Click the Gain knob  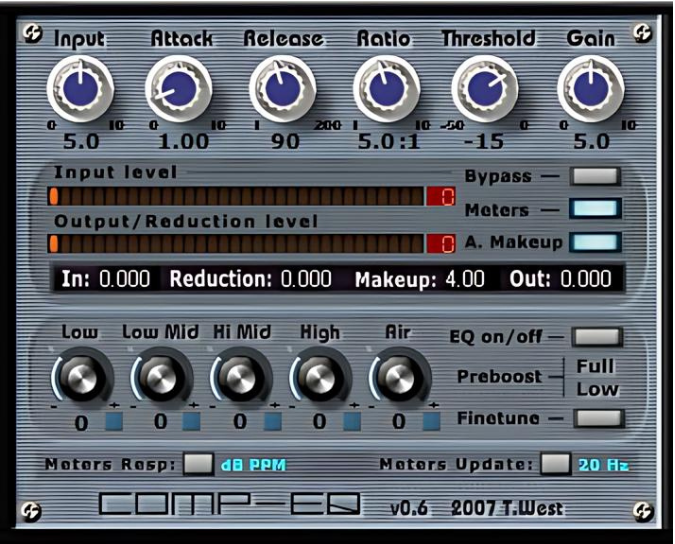click(x=591, y=89)
